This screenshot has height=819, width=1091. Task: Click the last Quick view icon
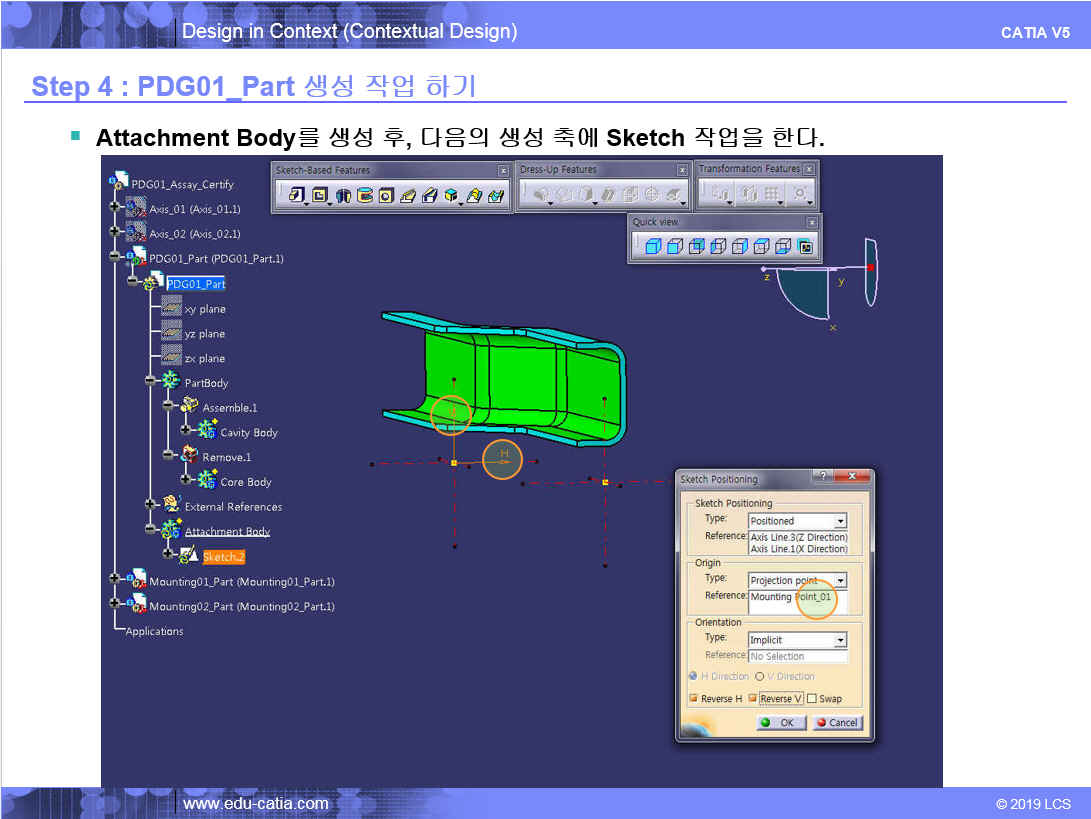[x=805, y=246]
